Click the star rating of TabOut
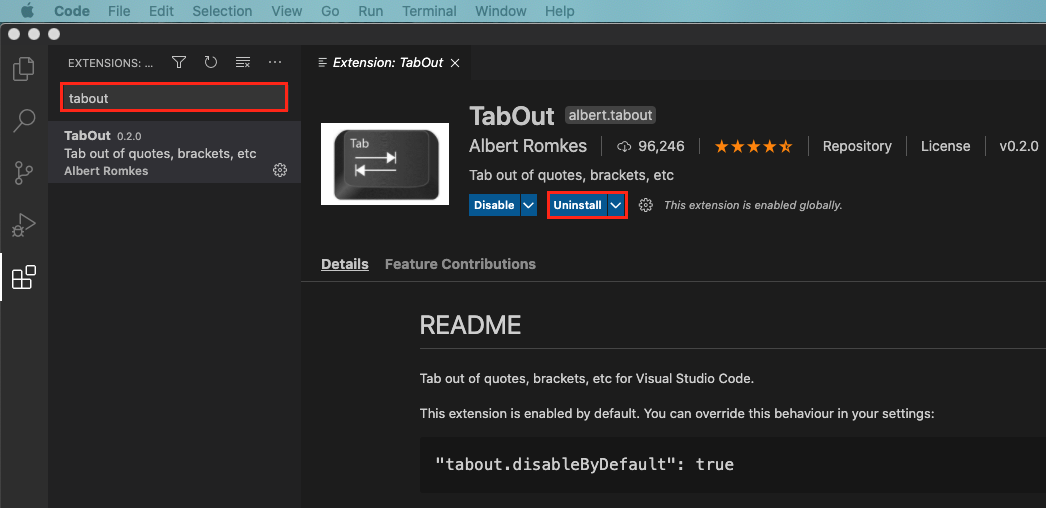 point(754,146)
